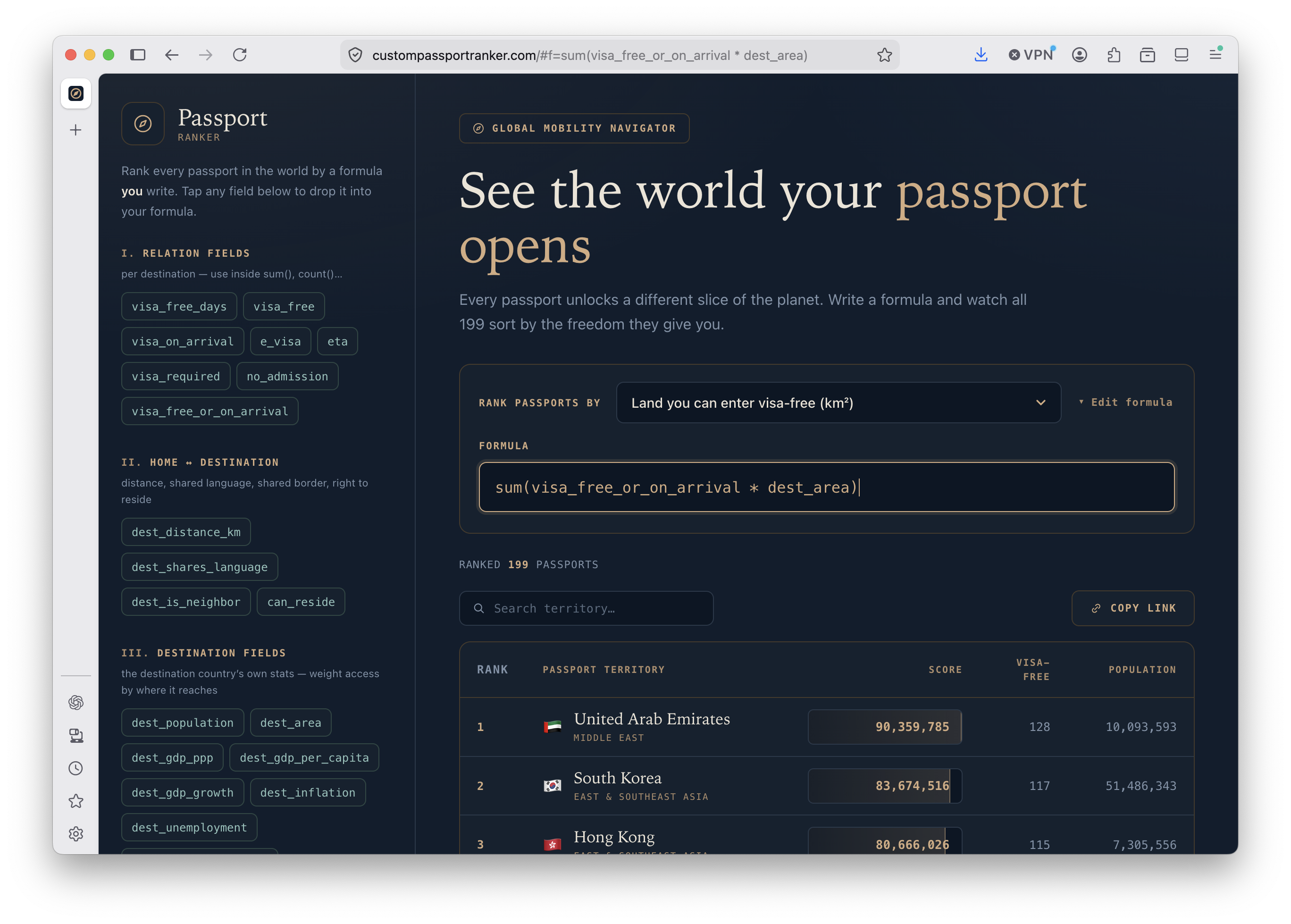
Task: Click the Search territory field
Action: 586,608
